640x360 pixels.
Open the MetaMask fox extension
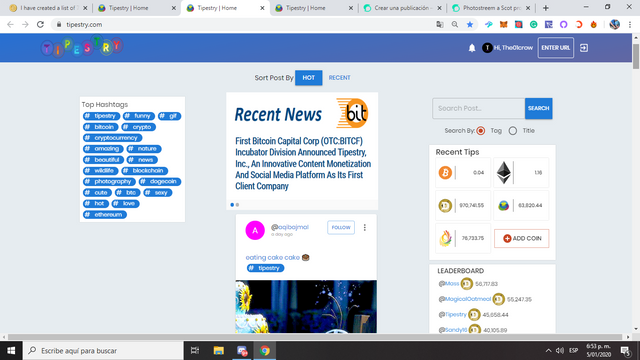[504, 24]
